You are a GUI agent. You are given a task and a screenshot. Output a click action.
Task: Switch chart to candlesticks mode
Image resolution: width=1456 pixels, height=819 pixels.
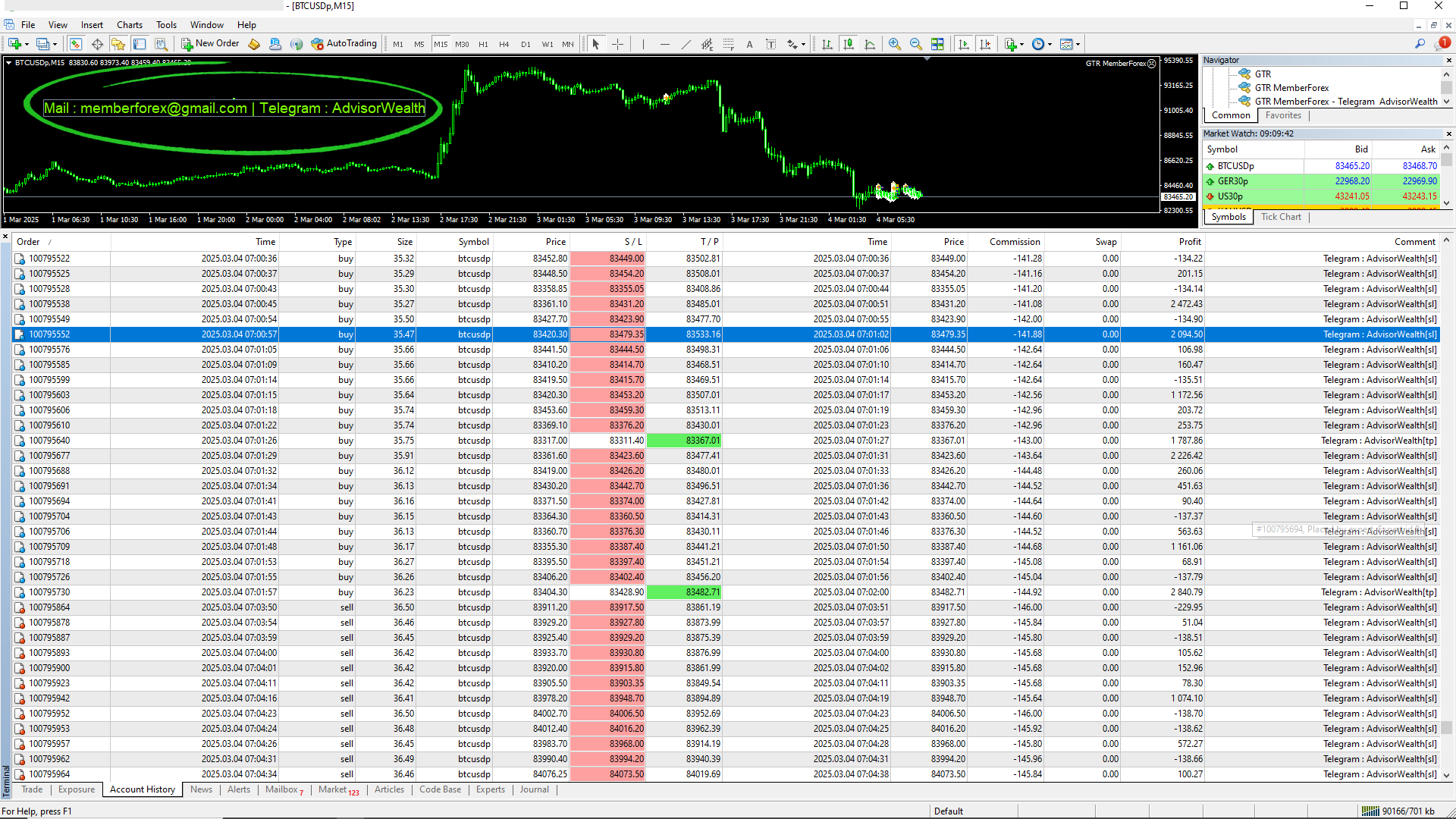coord(849,44)
